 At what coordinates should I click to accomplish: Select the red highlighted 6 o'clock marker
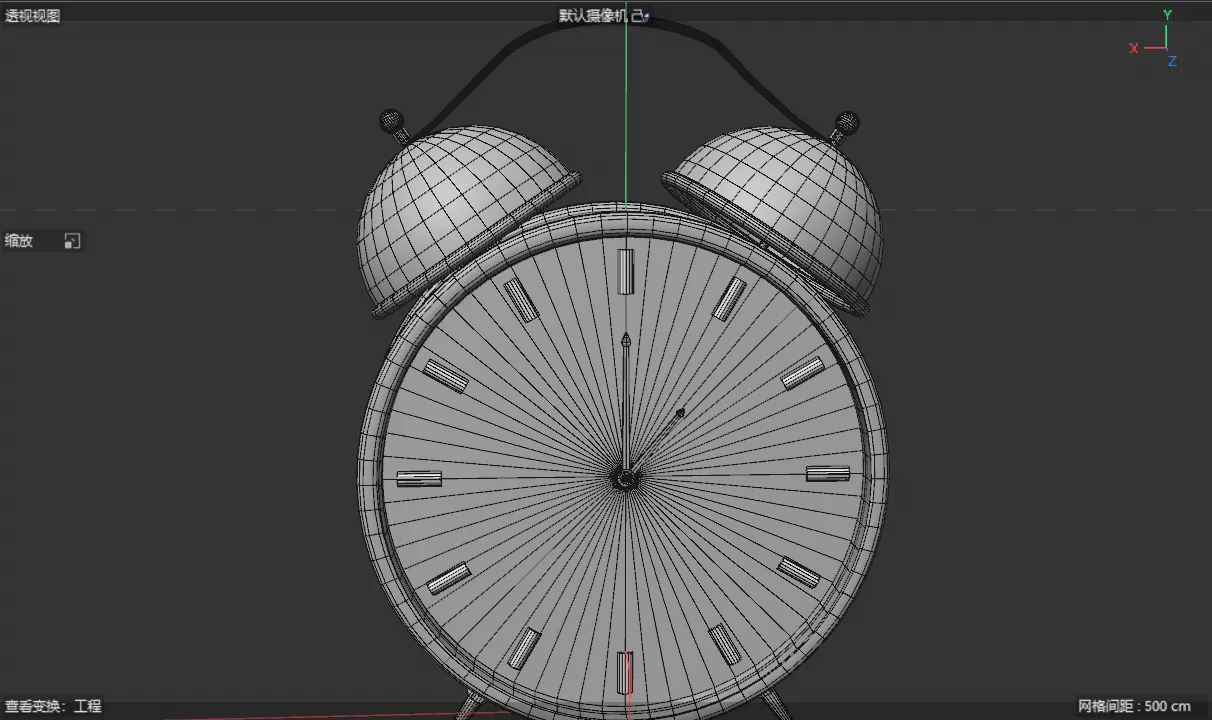pos(625,673)
